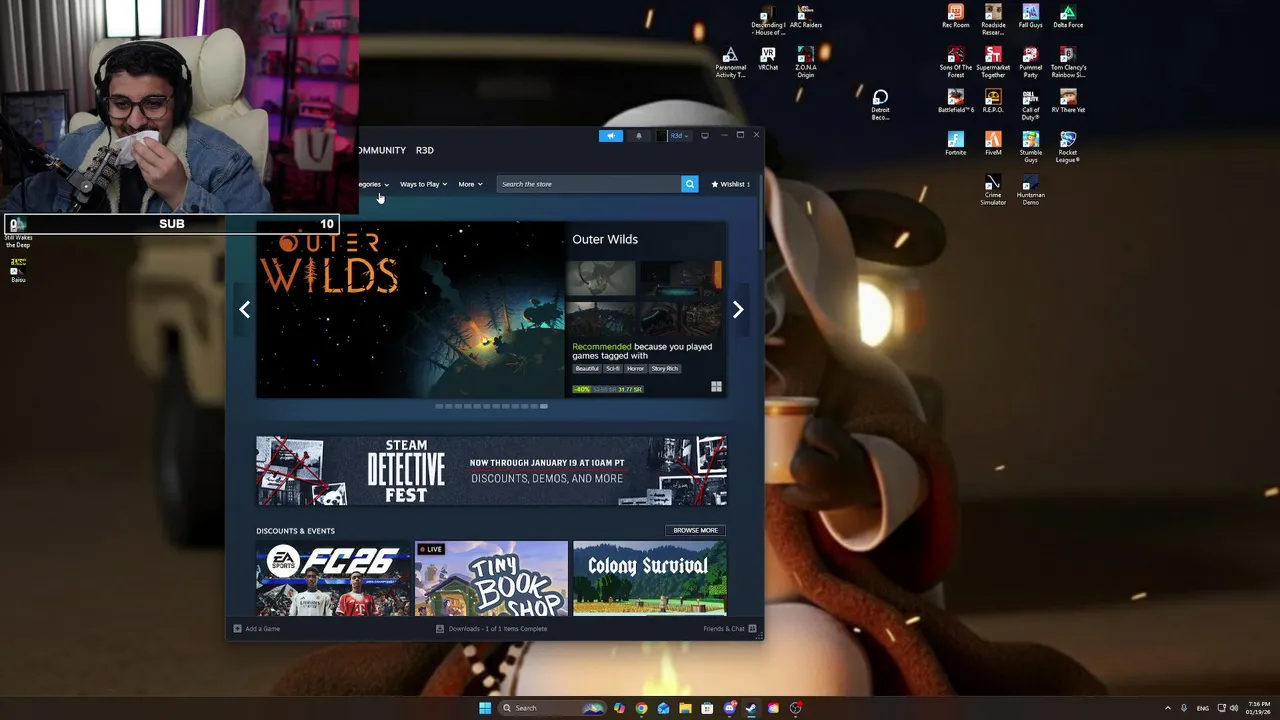Advance carousel with right arrow
The height and width of the screenshot is (720, 1280).
tap(738, 310)
